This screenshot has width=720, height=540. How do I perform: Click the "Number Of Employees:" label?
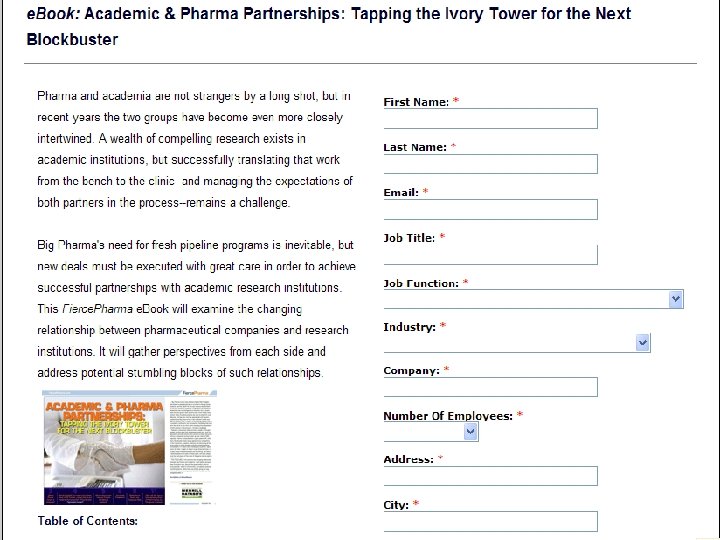tap(448, 415)
